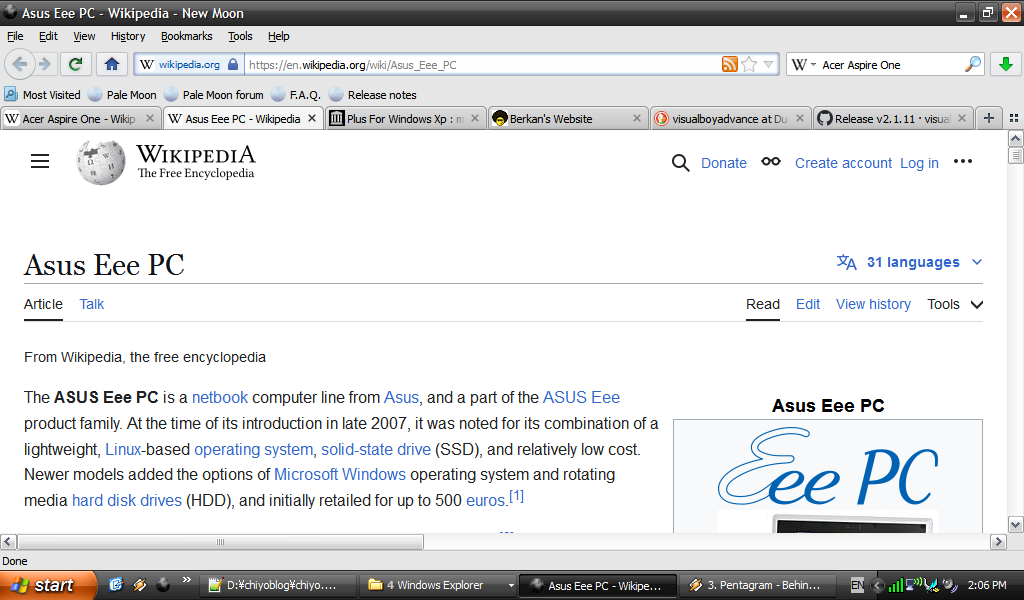
Task: Close the Plus For Windows Xp tab
Action: (475, 118)
